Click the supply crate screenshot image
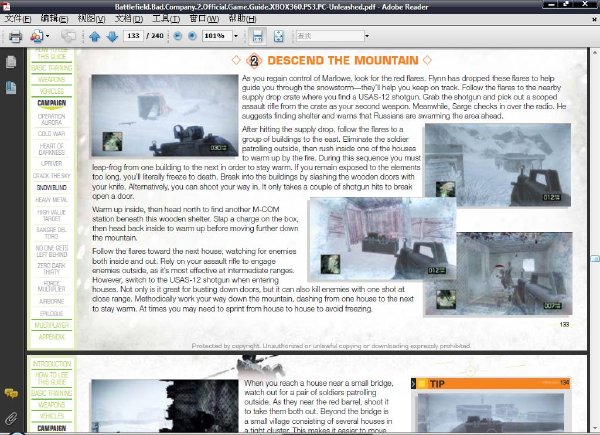 (x=165, y=116)
